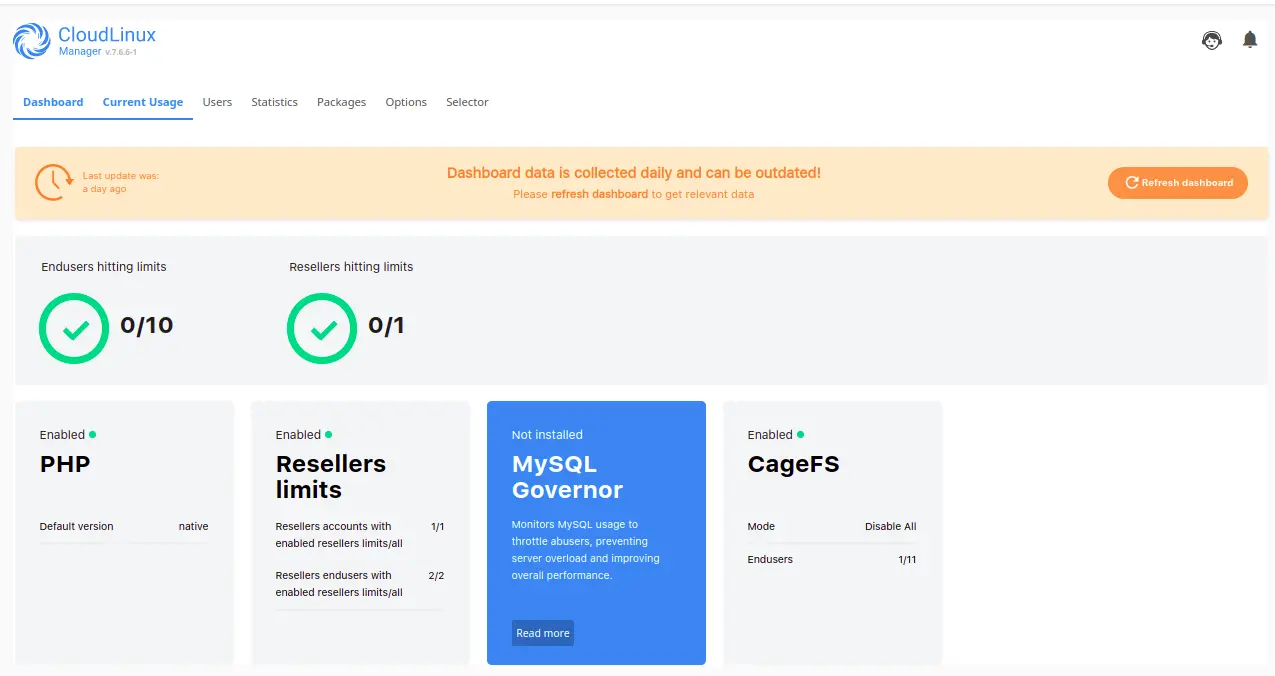Click the 'MySQL Governor' card title

point(567,477)
